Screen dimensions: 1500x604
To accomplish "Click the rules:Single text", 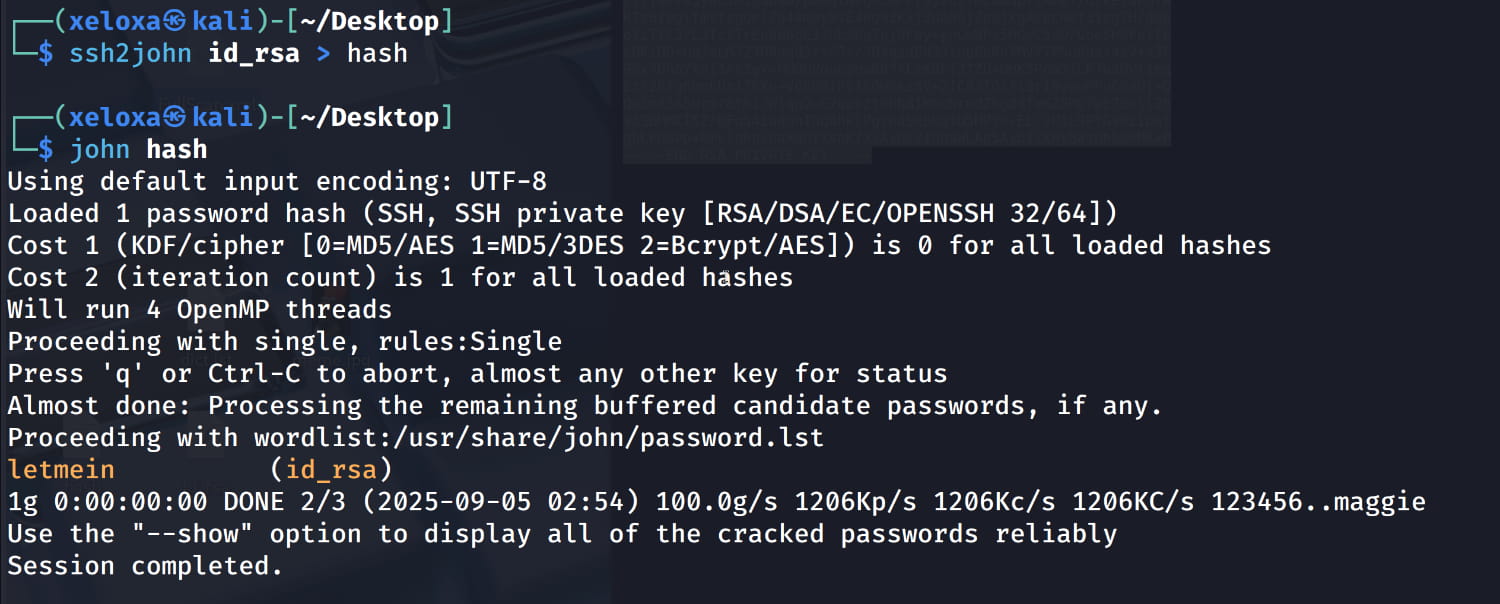I will [470, 342].
